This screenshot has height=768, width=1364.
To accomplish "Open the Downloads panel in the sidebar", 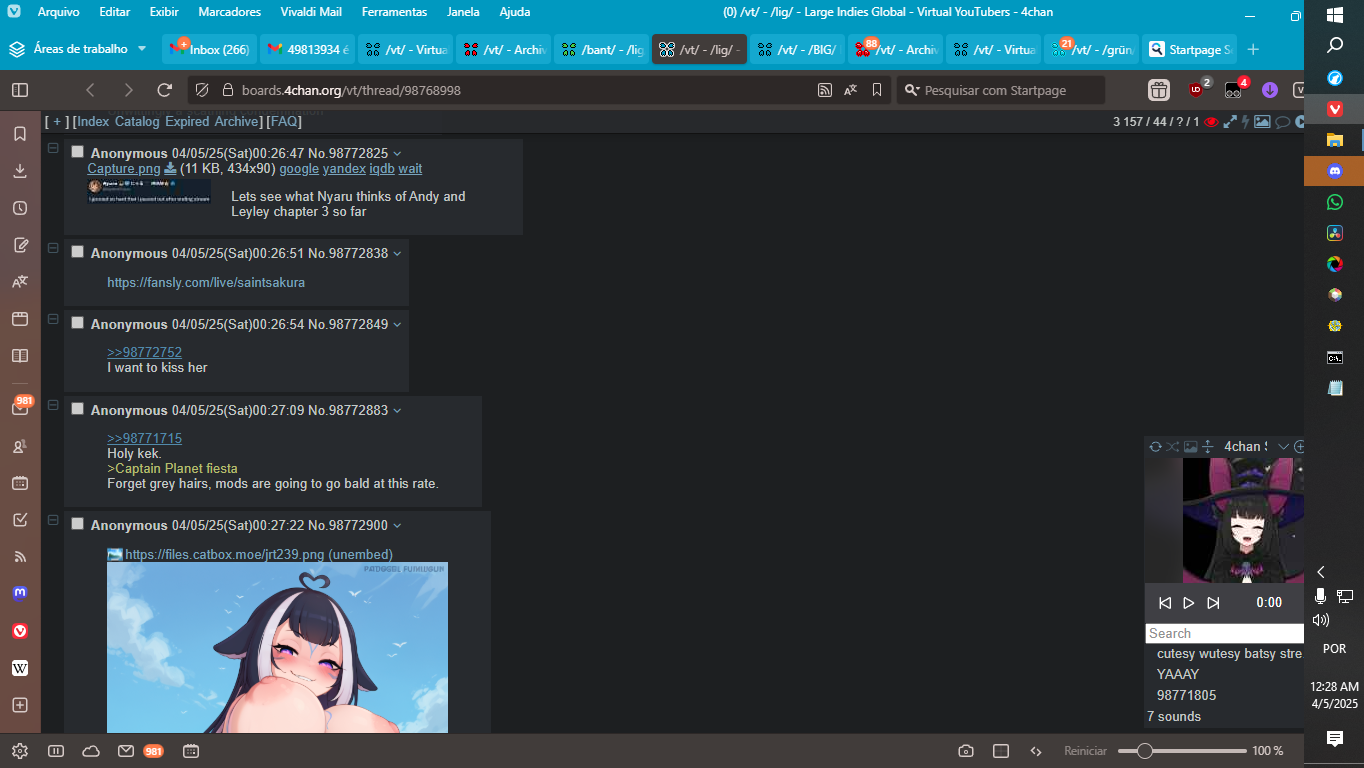I will pos(20,171).
